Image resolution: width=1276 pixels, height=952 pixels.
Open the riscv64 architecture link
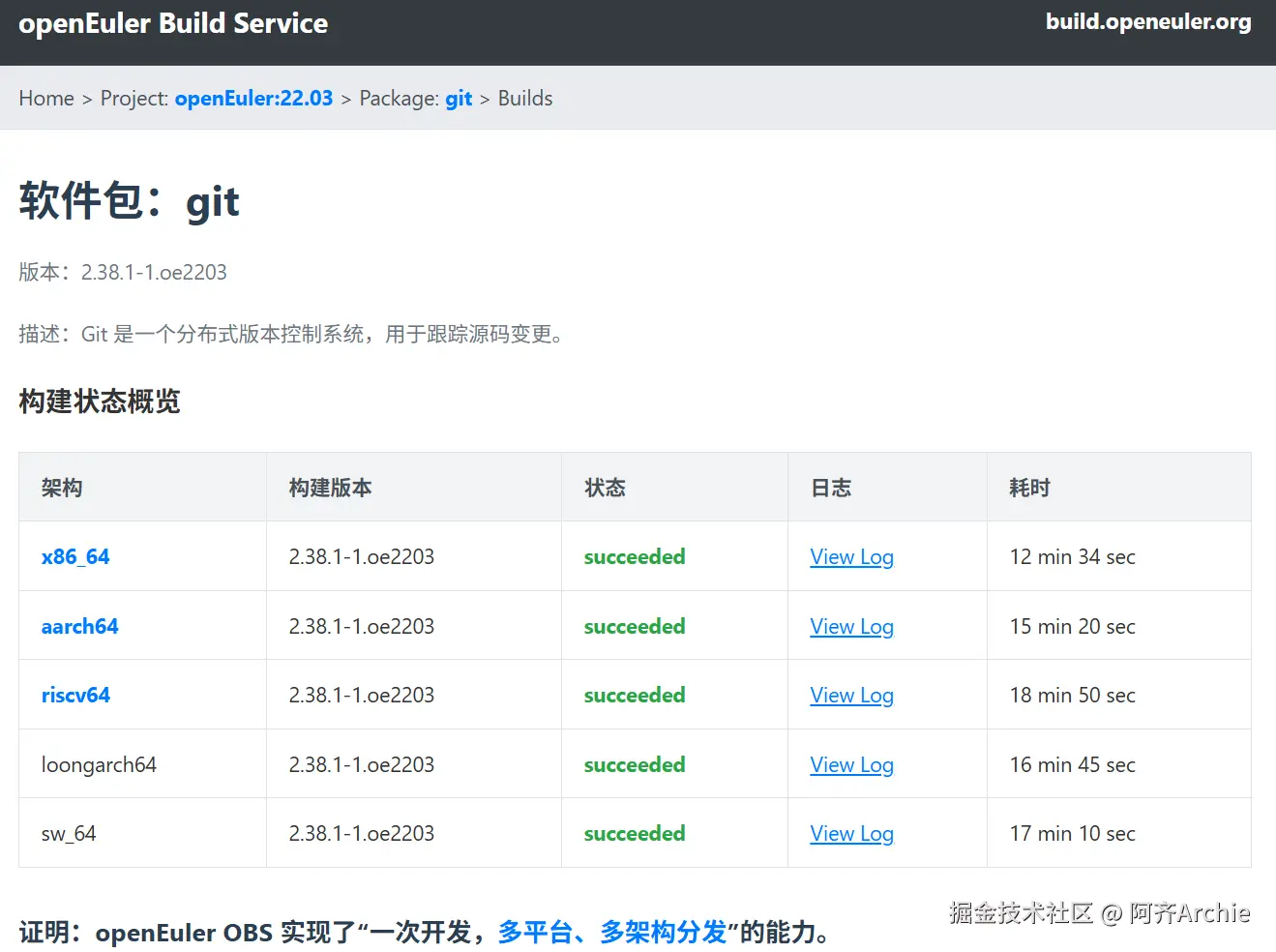pyautogui.click(x=75, y=696)
